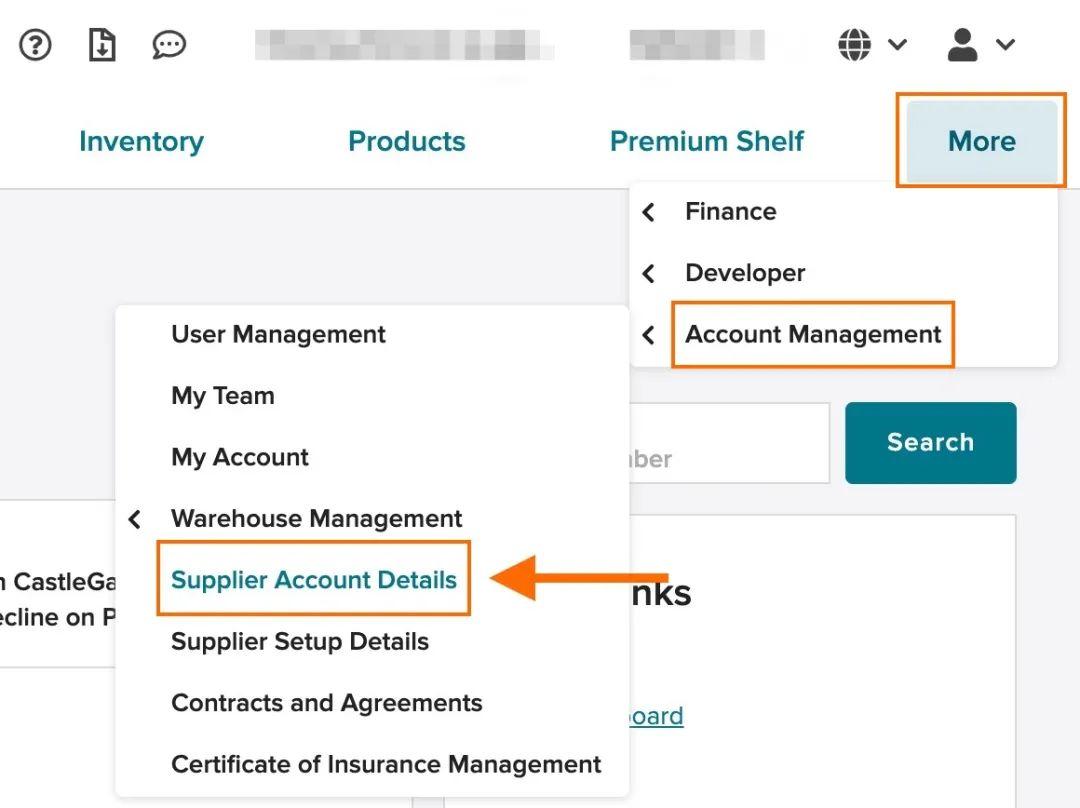Open the More menu tab
This screenshot has height=808, width=1080.
[981, 142]
